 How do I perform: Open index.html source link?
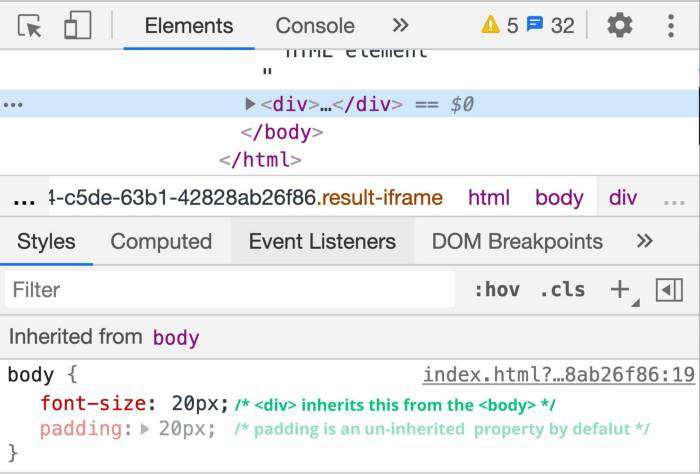(x=559, y=375)
